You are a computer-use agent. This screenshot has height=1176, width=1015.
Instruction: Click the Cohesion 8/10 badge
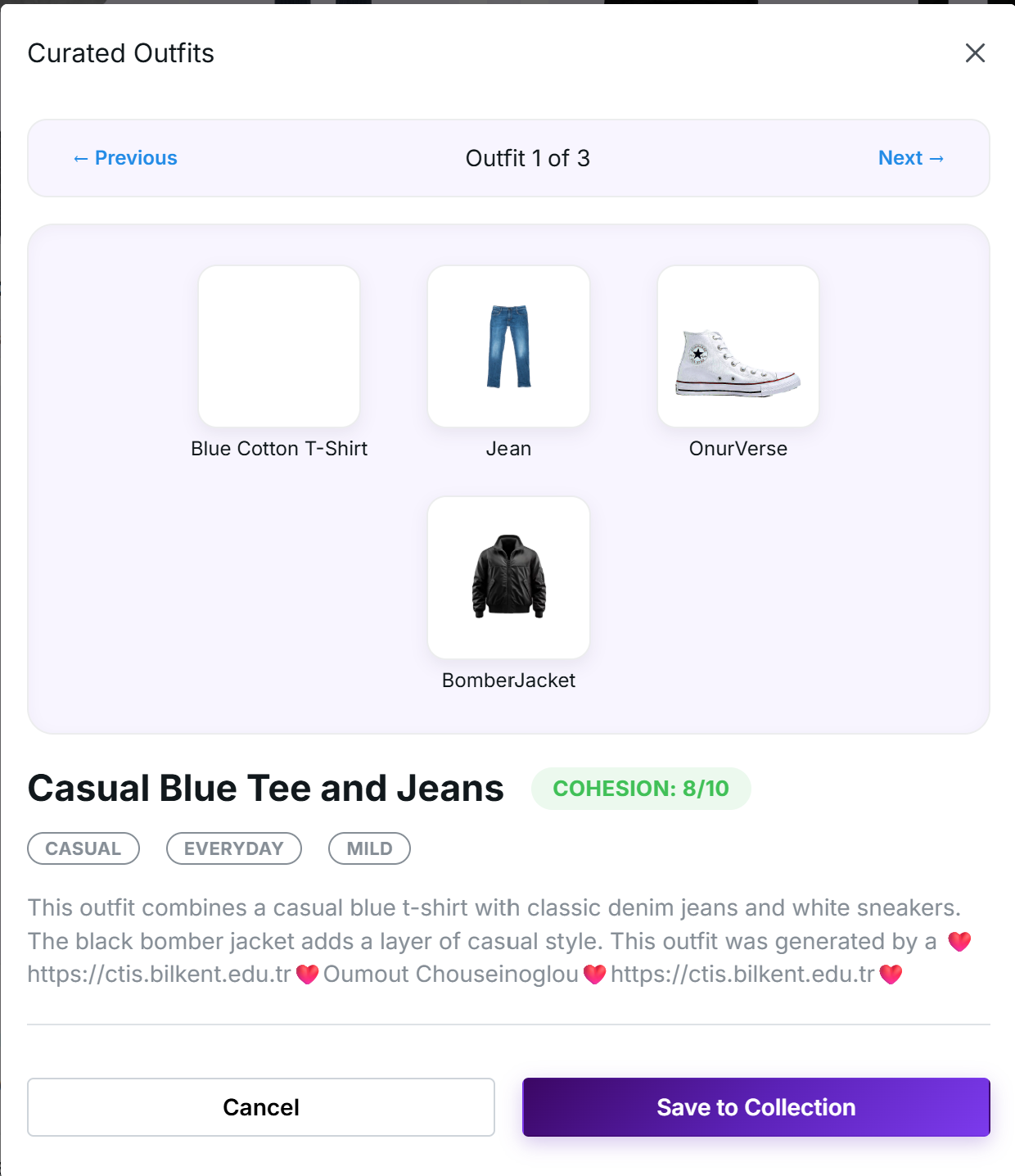[x=641, y=789]
